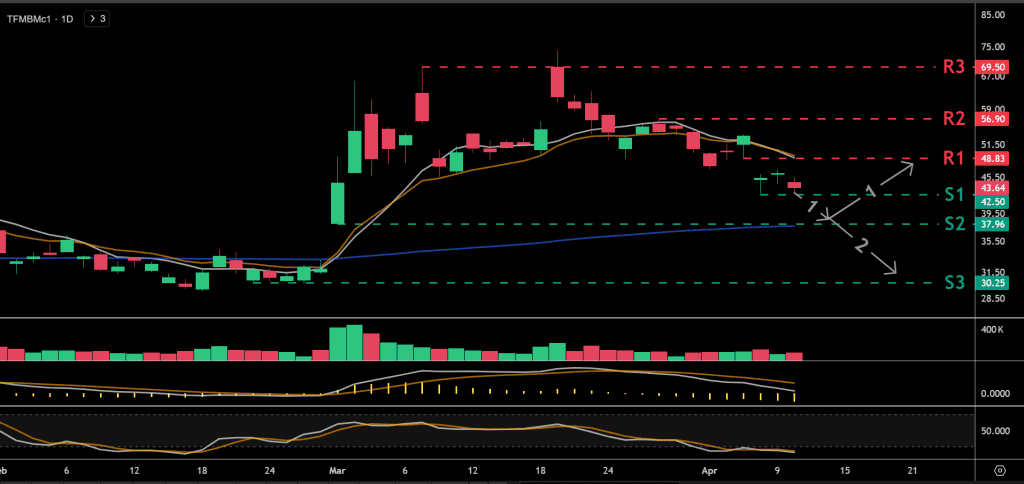This screenshot has width=1024, height=484.
Task: Select the red 56.90 price label
Action: pyautogui.click(x=991, y=119)
